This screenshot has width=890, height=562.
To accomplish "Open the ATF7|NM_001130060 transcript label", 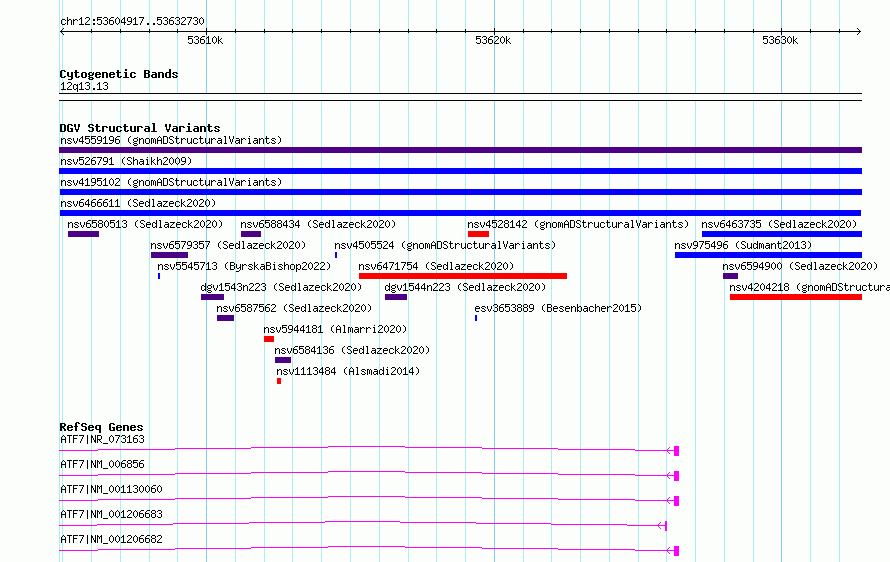I will pyautogui.click(x=111, y=489).
